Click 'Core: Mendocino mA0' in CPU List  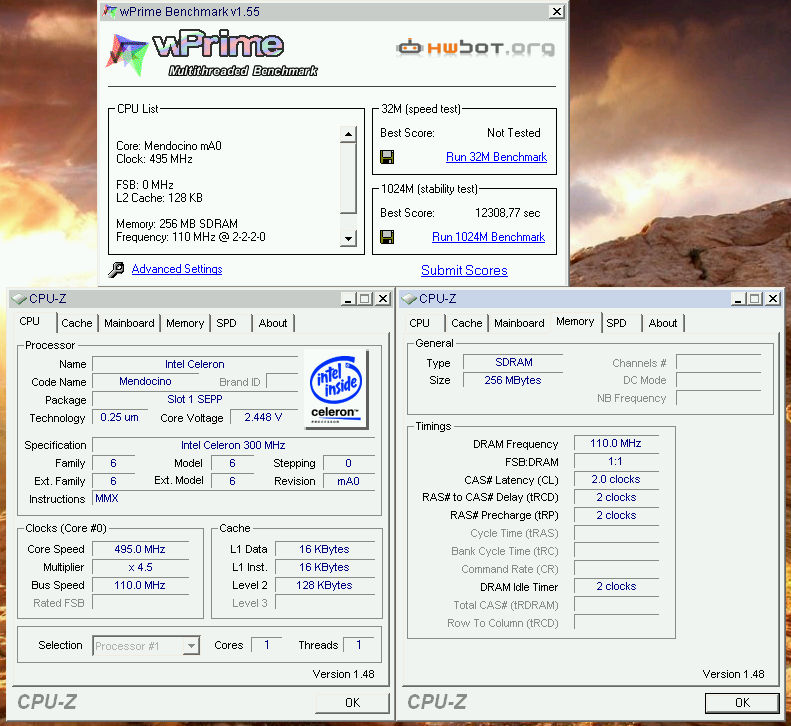point(169,146)
